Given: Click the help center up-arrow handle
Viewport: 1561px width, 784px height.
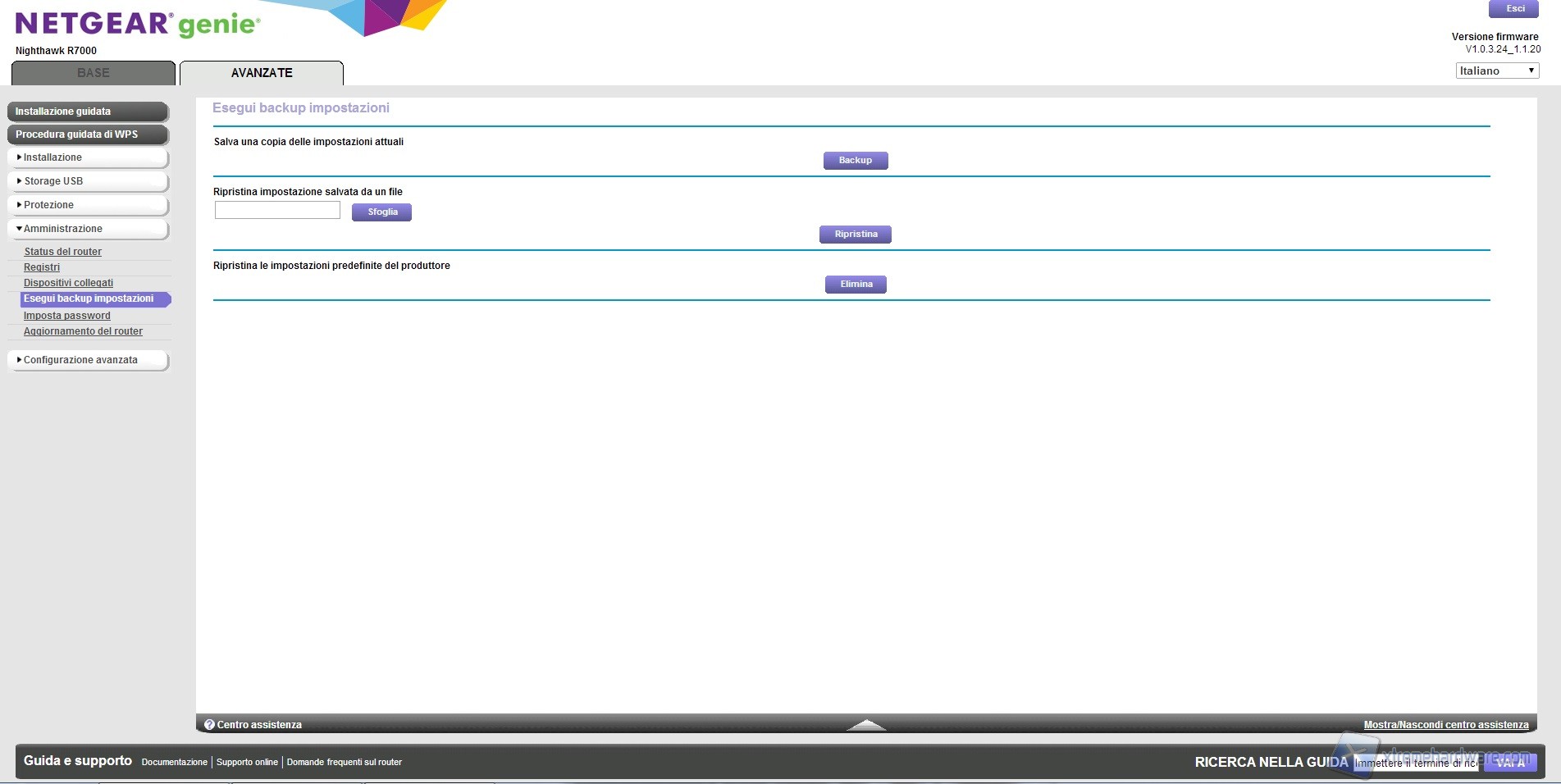Looking at the screenshot, I should point(865,725).
